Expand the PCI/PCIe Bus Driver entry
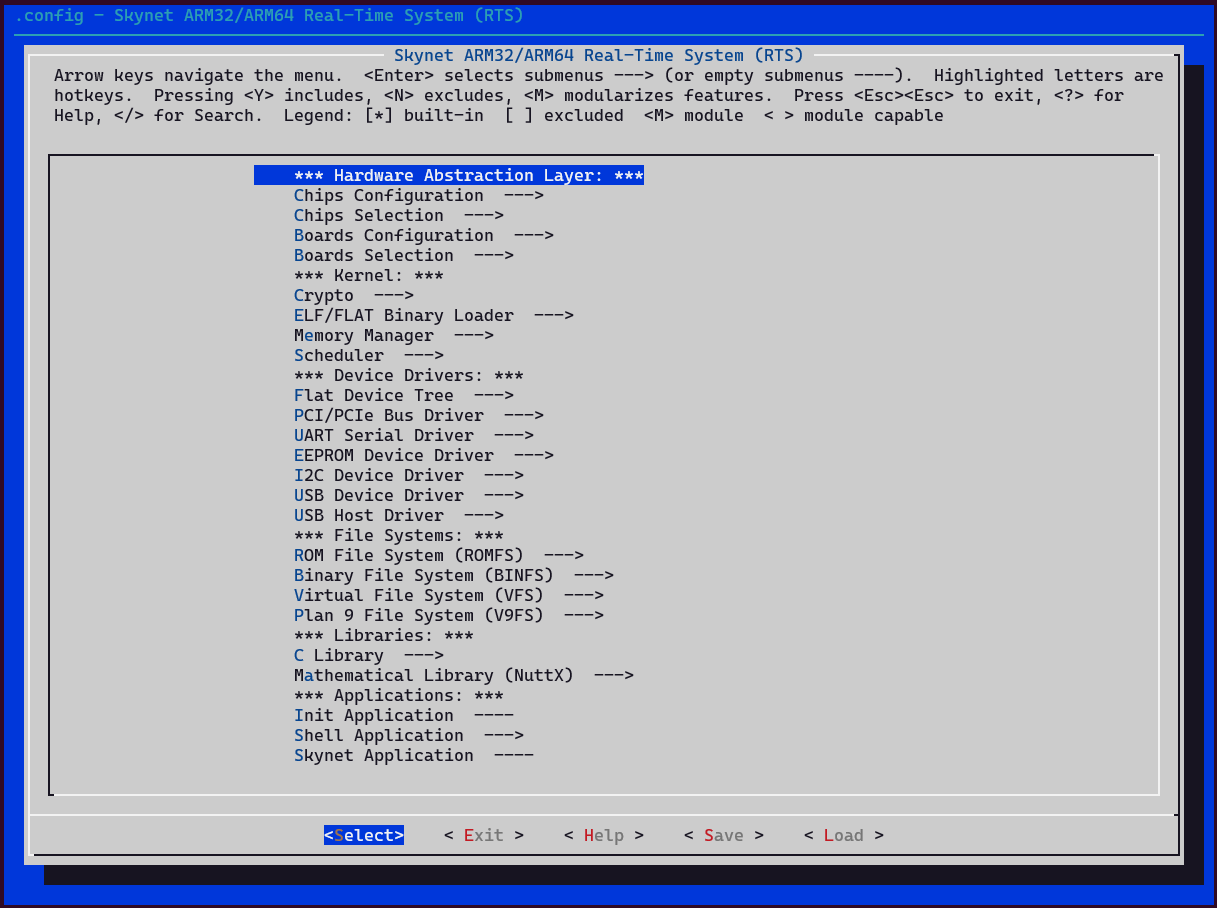 click(418, 415)
